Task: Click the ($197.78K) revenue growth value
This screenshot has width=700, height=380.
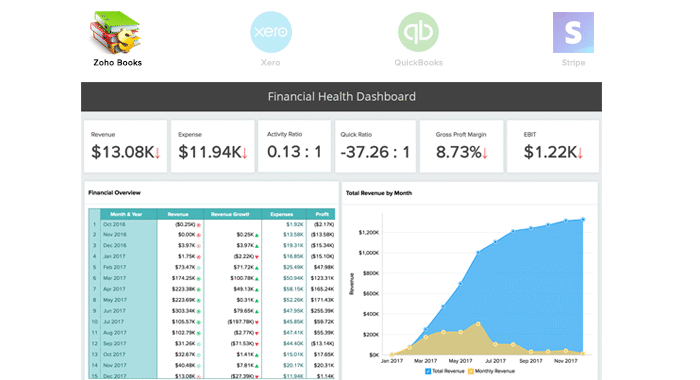Action: (x=241, y=322)
